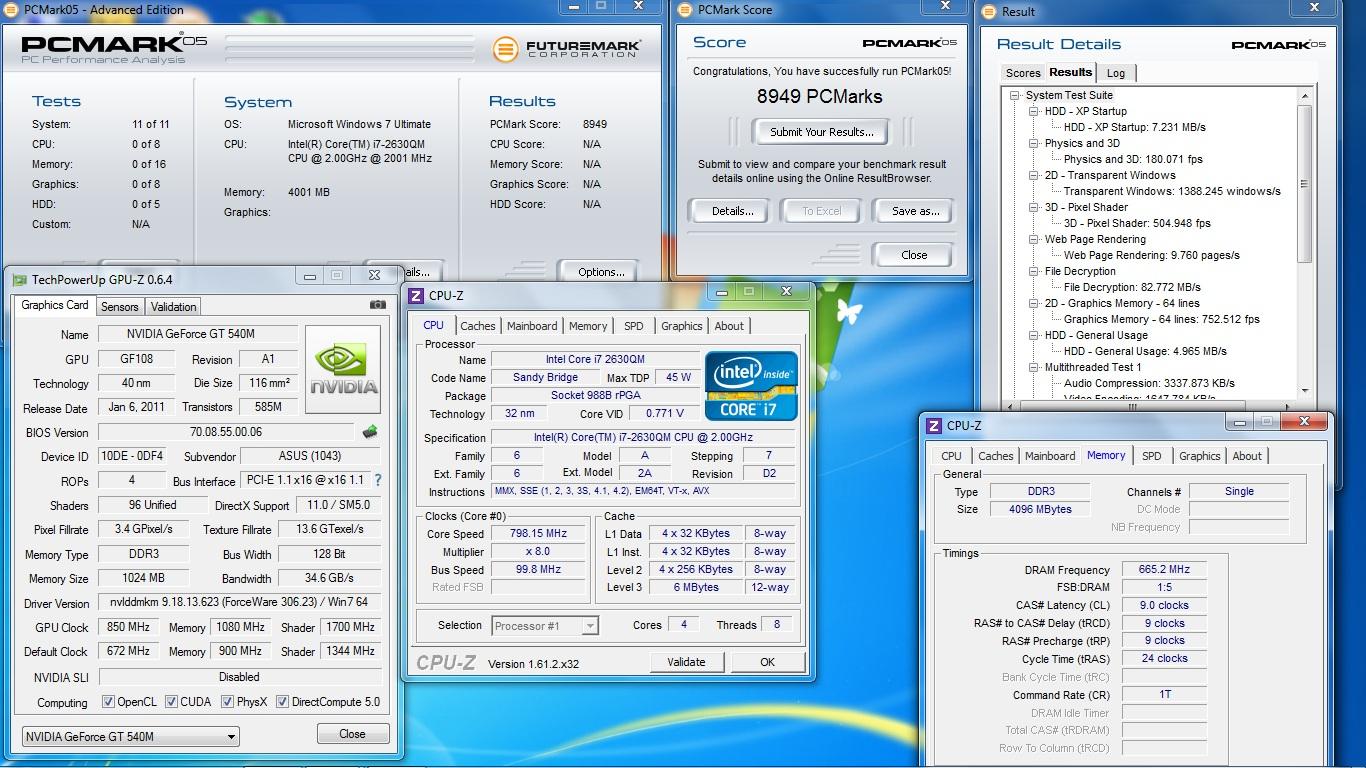
Task: Collapse the File Decryption node
Action: point(1034,272)
